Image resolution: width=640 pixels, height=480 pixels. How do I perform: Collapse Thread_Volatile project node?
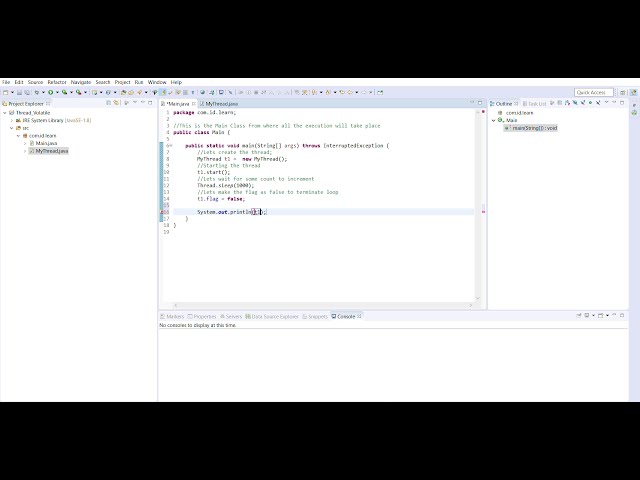pos(5,113)
